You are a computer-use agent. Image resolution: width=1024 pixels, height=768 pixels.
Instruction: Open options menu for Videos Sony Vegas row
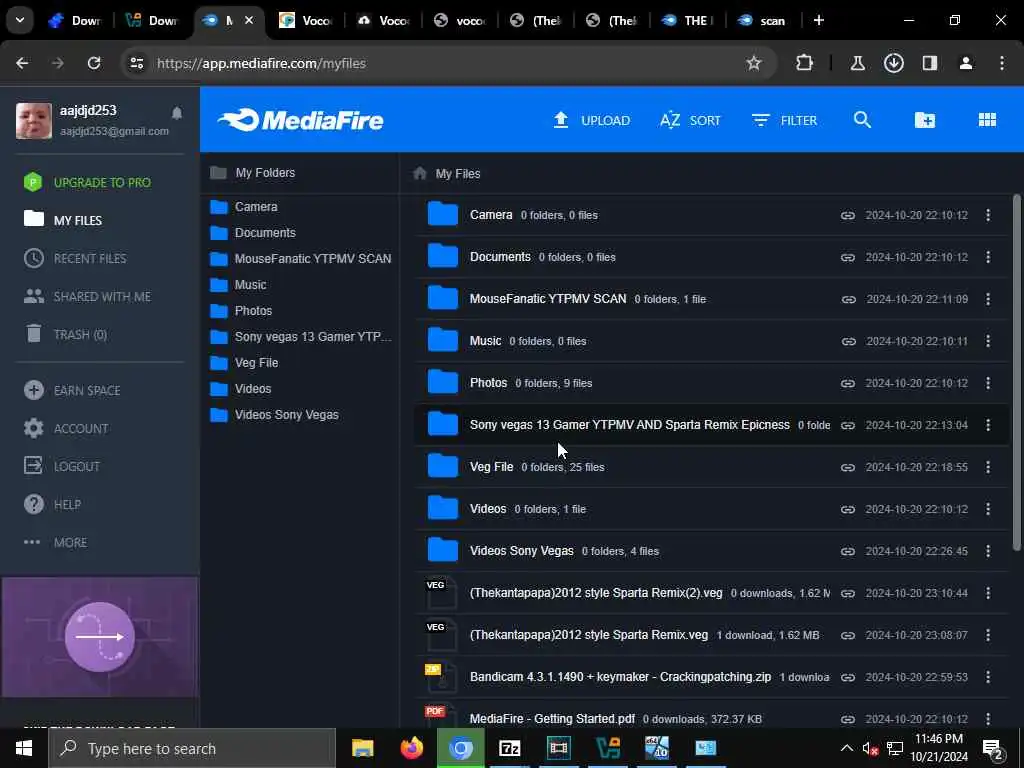click(x=988, y=551)
